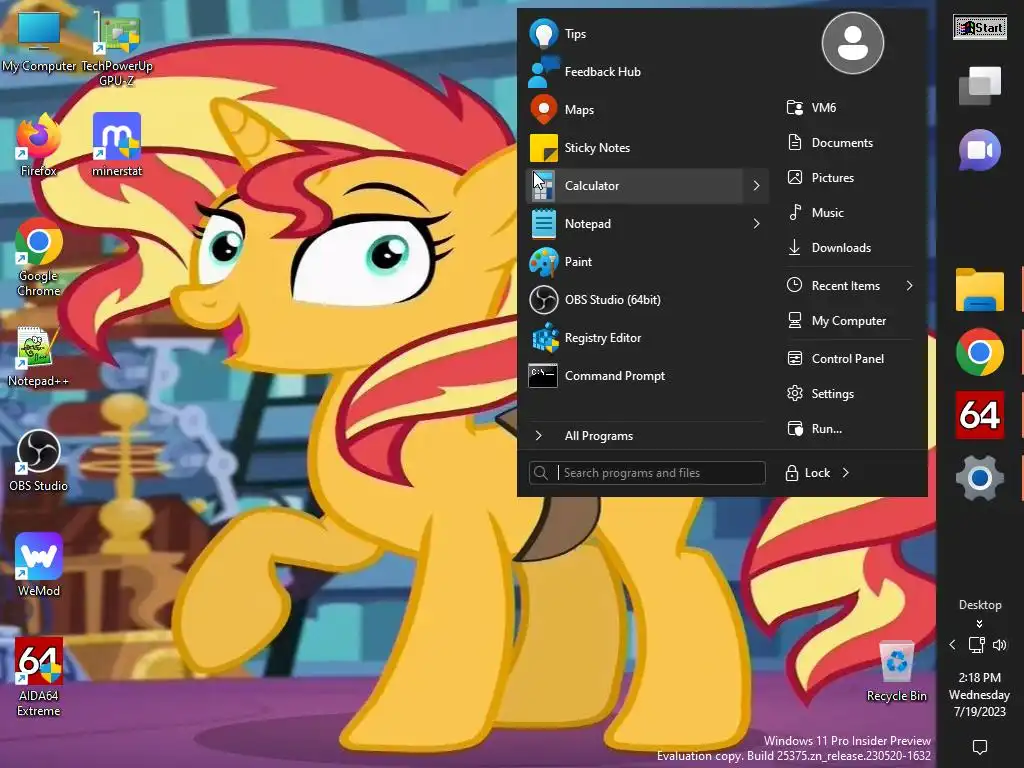Open the gear settings taskbar icon

(x=980, y=478)
